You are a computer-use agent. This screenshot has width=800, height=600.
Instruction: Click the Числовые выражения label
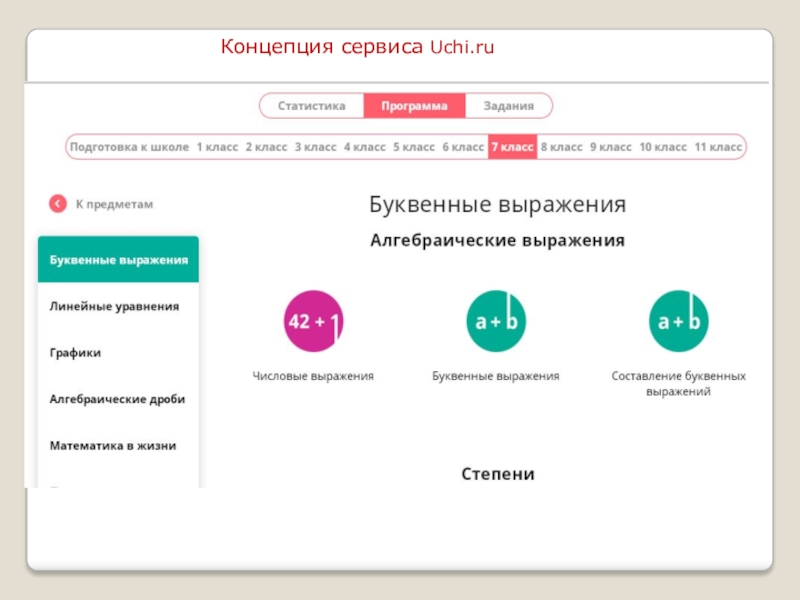pyautogui.click(x=313, y=376)
